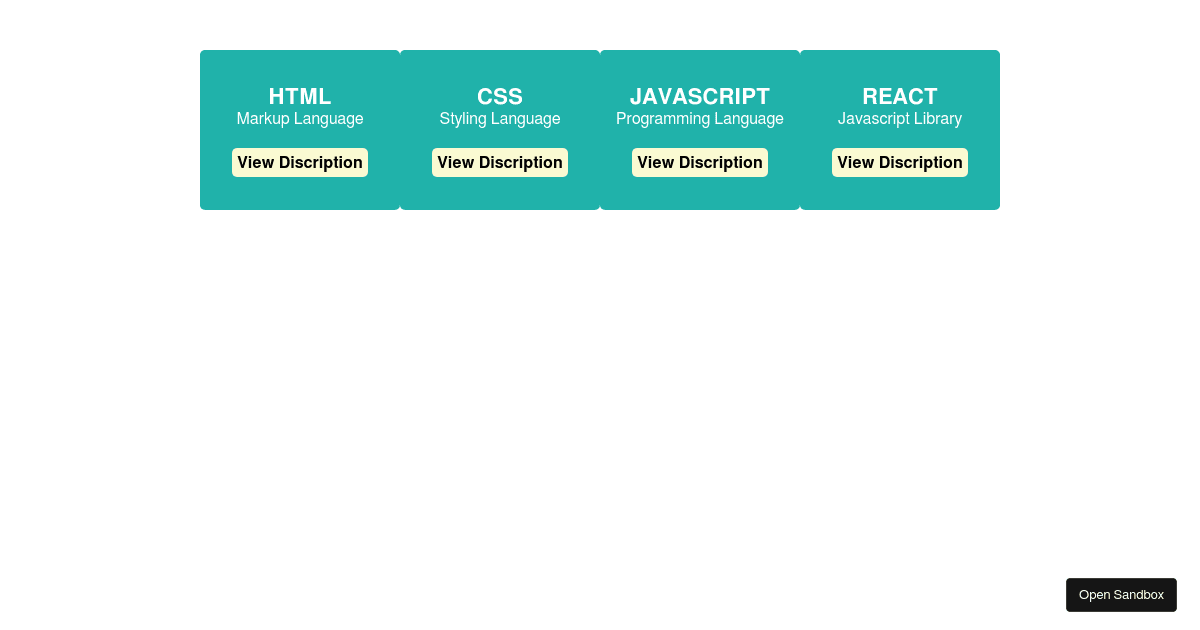Click the Markup Language subtitle

[x=300, y=119]
